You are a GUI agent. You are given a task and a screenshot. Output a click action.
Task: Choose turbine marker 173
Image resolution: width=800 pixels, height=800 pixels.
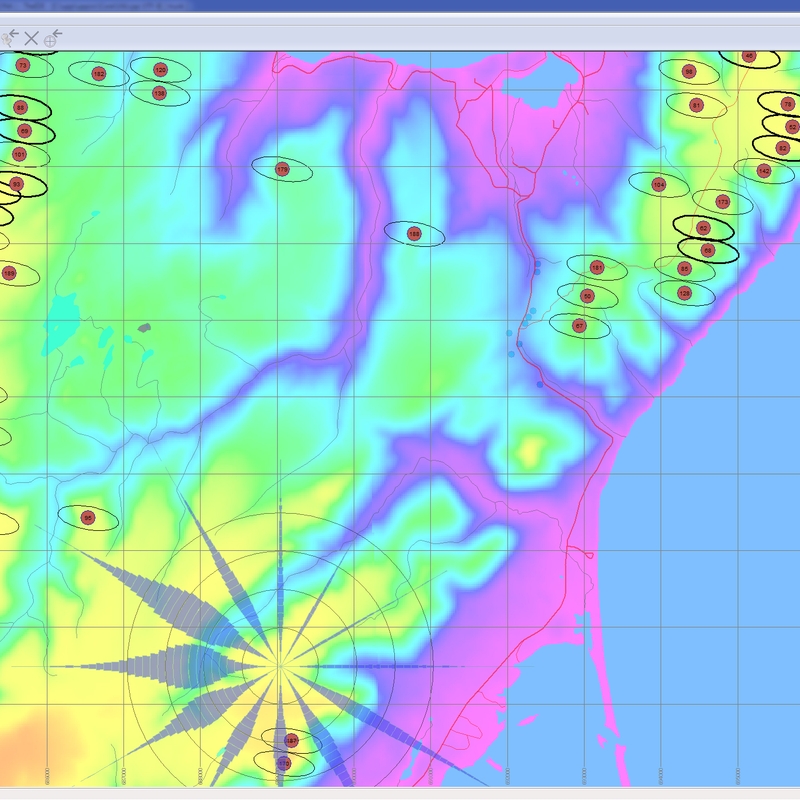(722, 202)
